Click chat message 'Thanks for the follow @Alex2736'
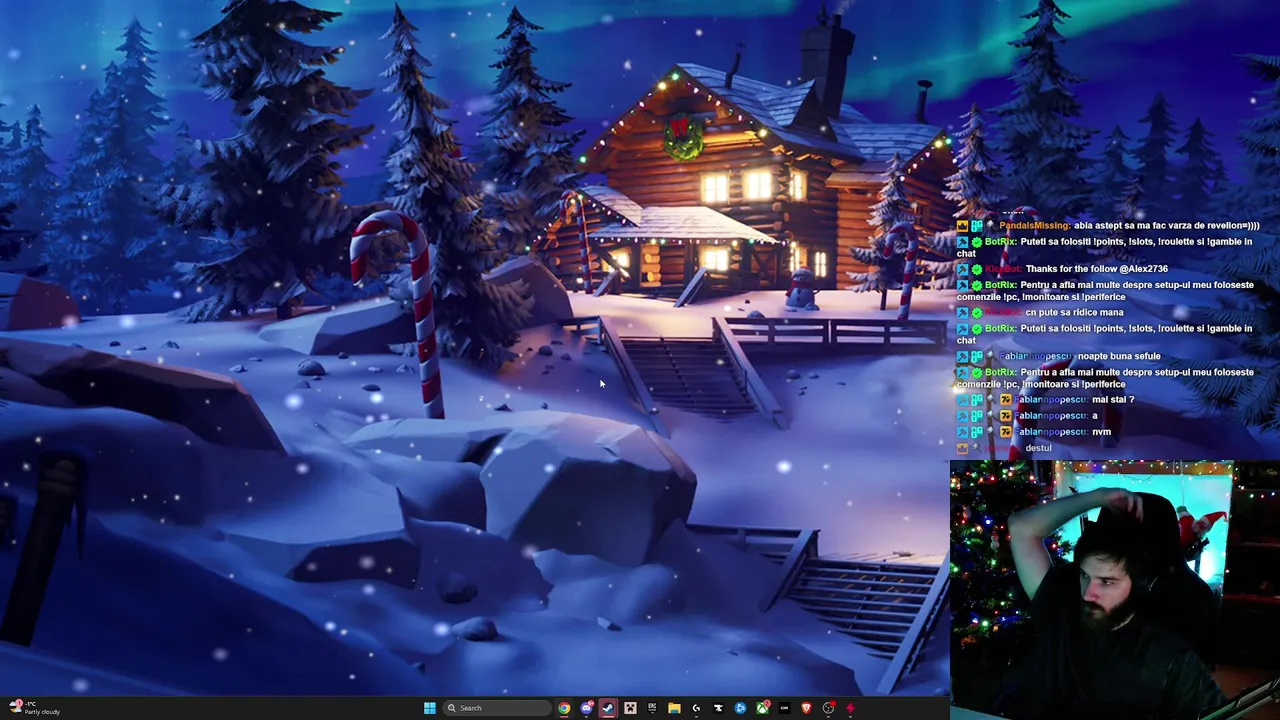 point(1096,269)
